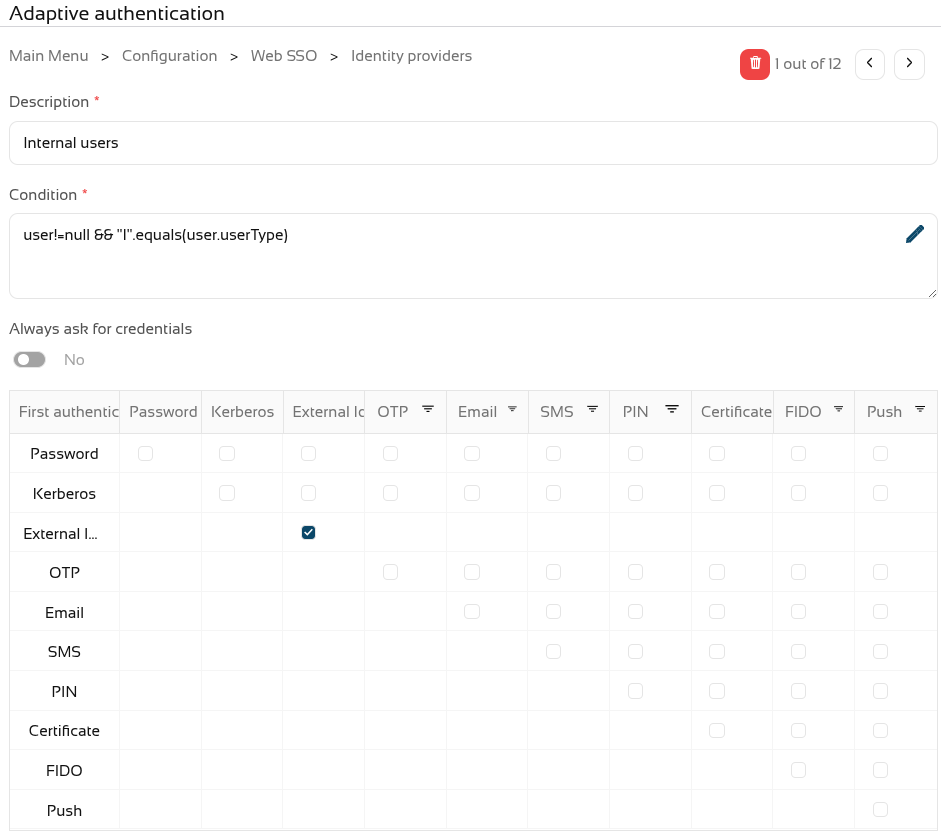Check SMS row PIN column checkbox

[636, 651]
